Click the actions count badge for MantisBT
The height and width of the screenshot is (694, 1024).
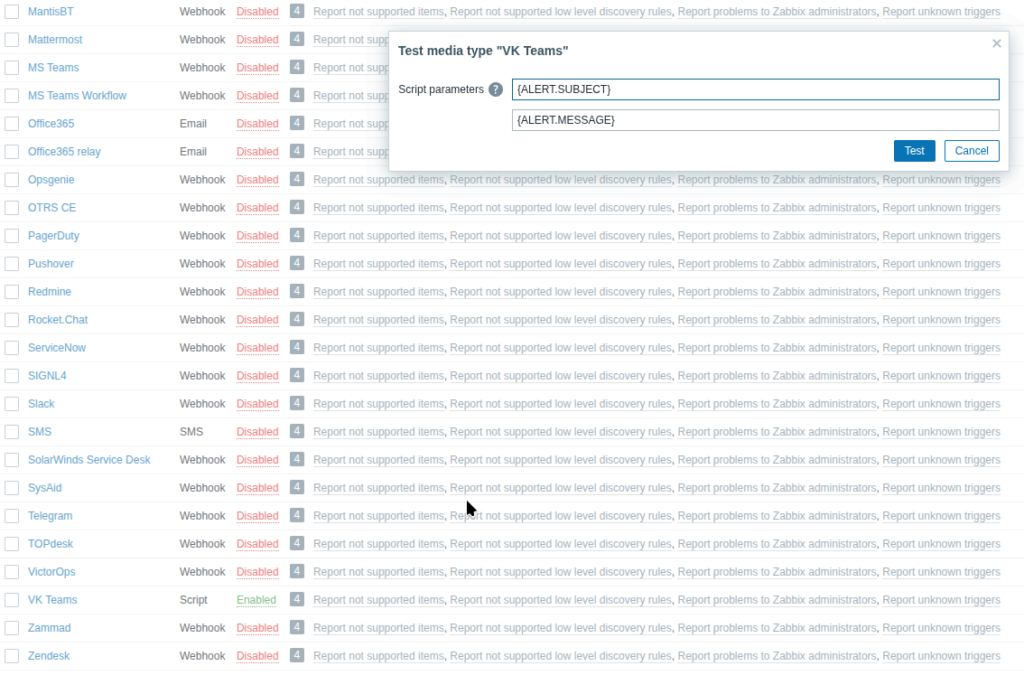click(297, 11)
